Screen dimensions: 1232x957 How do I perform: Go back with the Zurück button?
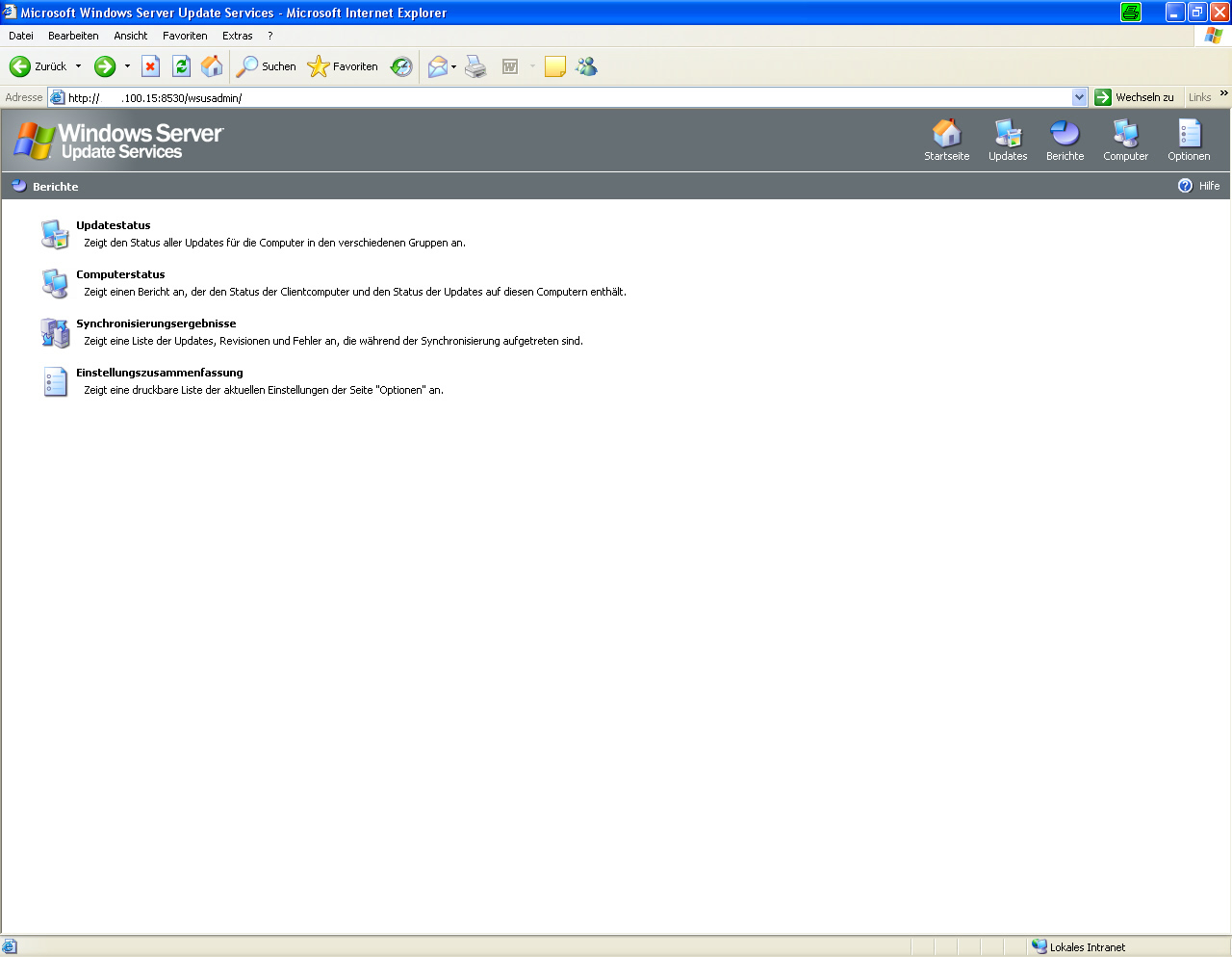38,66
